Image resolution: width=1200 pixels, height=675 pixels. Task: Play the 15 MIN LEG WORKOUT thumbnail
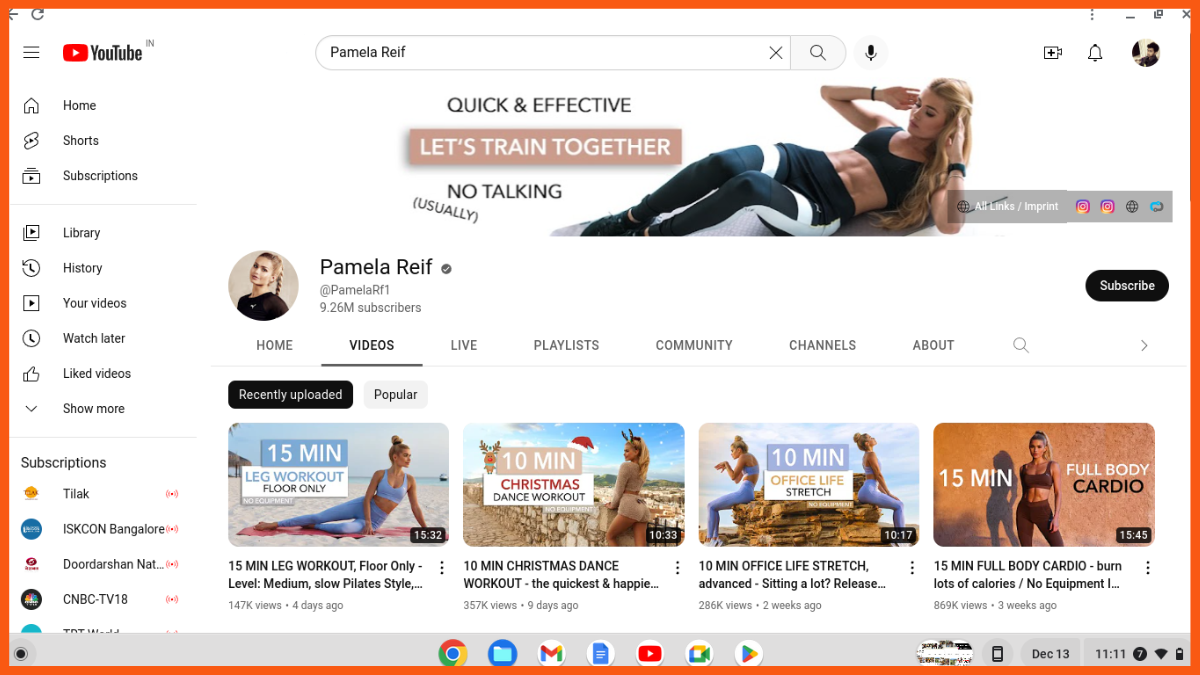(x=338, y=485)
